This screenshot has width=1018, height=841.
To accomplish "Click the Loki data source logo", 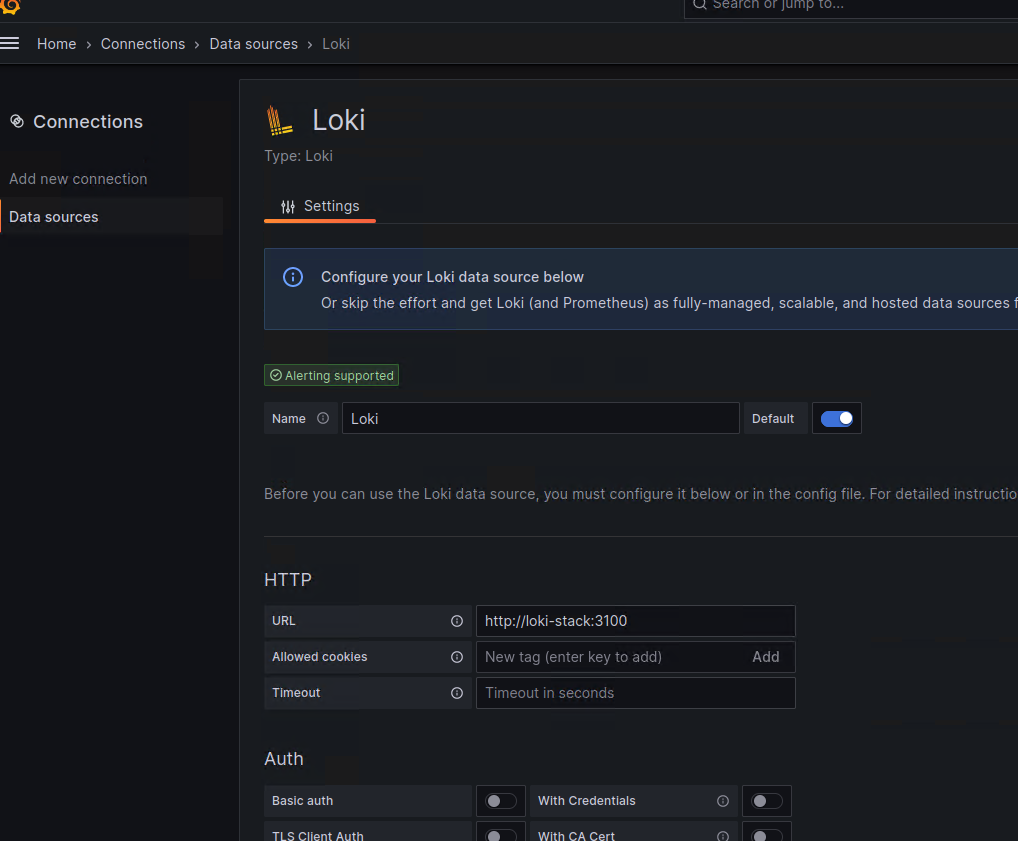I will click(x=280, y=121).
